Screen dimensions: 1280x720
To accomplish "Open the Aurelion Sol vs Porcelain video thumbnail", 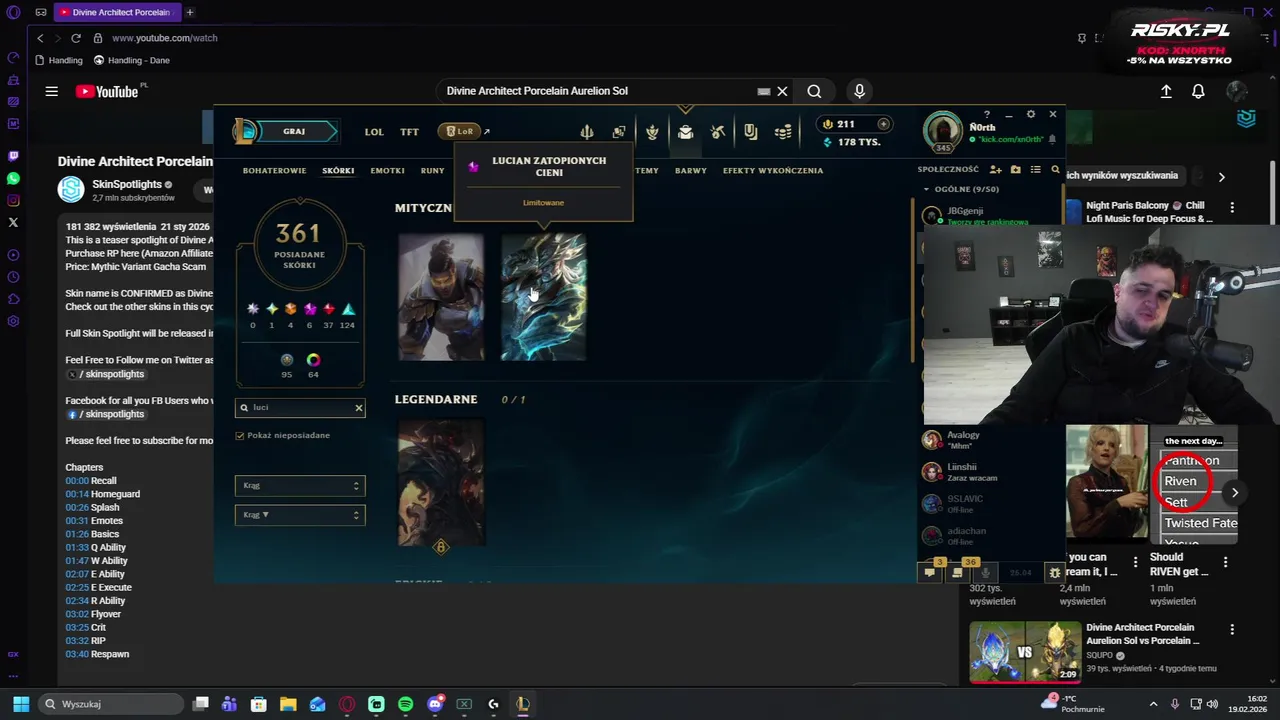I will pos(1025,652).
